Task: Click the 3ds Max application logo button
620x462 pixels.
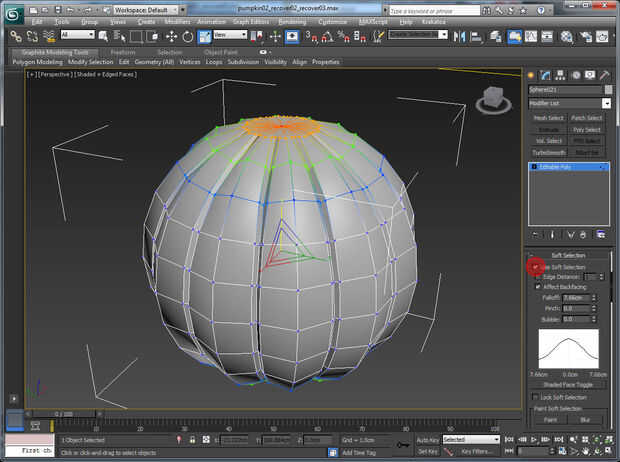Action: click(12, 12)
